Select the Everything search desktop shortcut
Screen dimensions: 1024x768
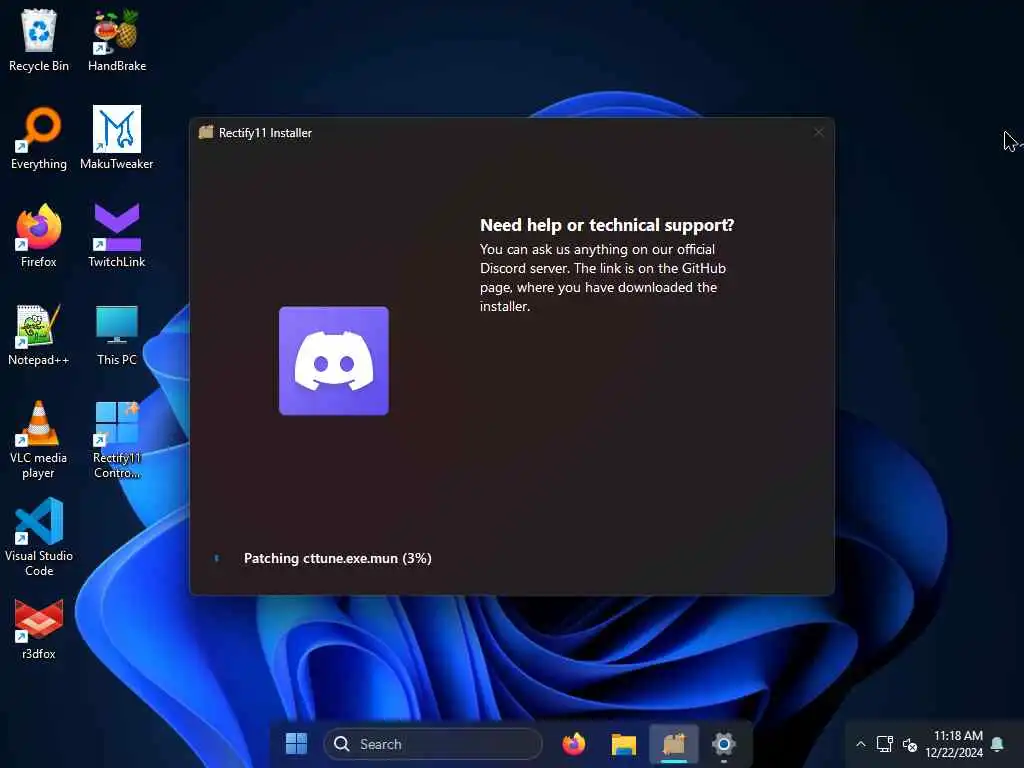coord(39,138)
